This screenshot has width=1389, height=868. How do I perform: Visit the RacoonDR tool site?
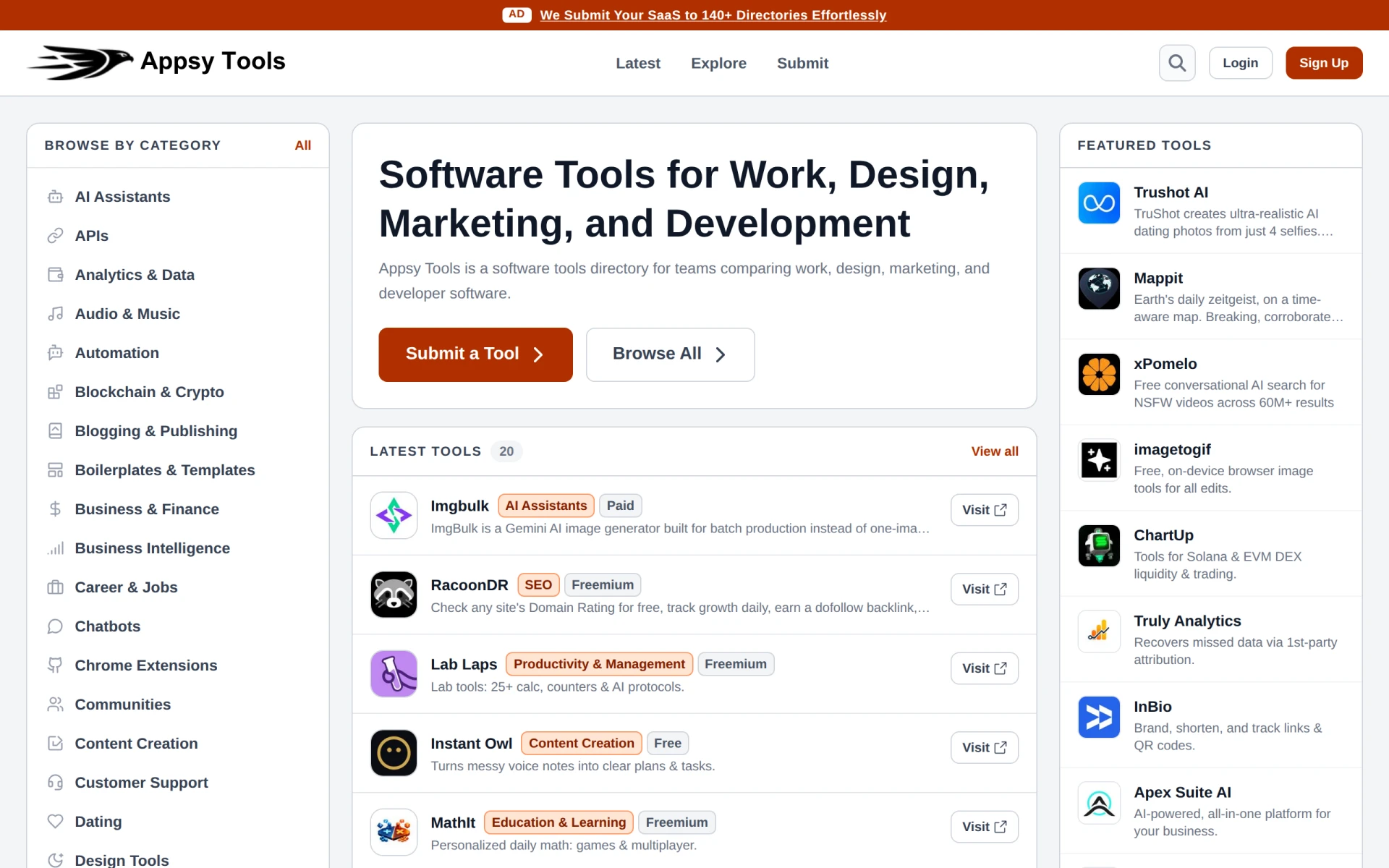pyautogui.click(x=985, y=590)
